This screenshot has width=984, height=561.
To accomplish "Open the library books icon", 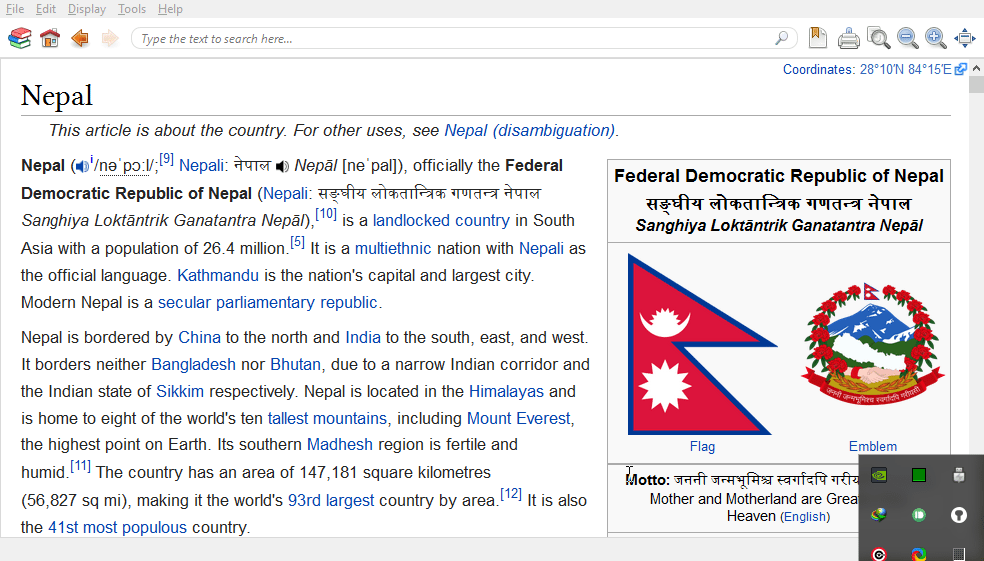I will [19, 38].
